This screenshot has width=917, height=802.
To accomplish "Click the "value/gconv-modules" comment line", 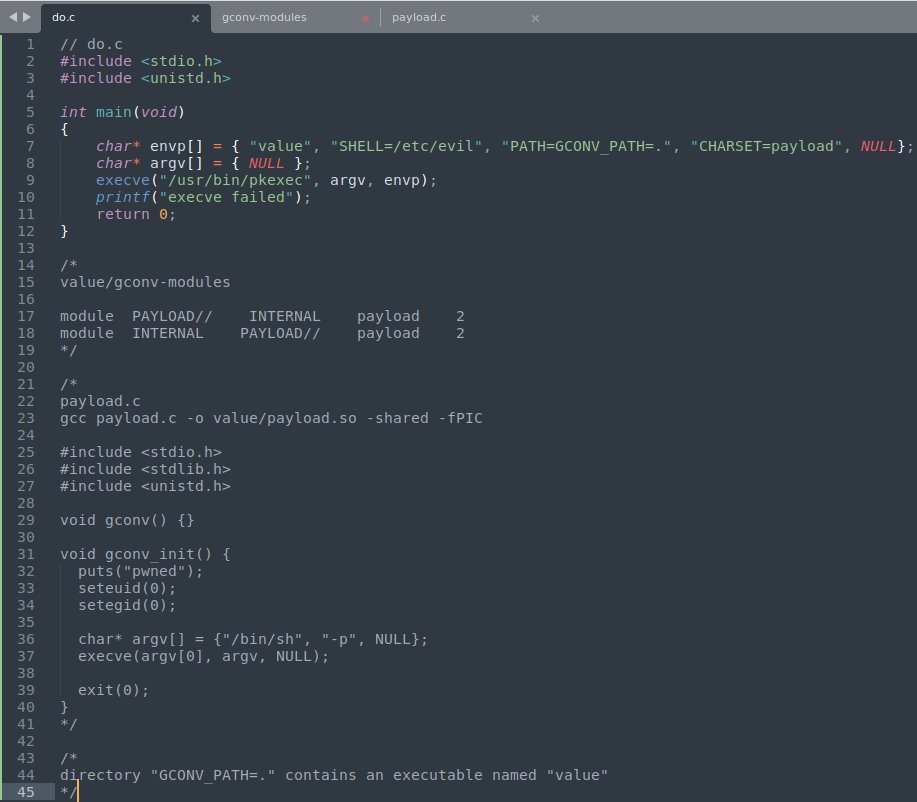I will click(x=145, y=282).
